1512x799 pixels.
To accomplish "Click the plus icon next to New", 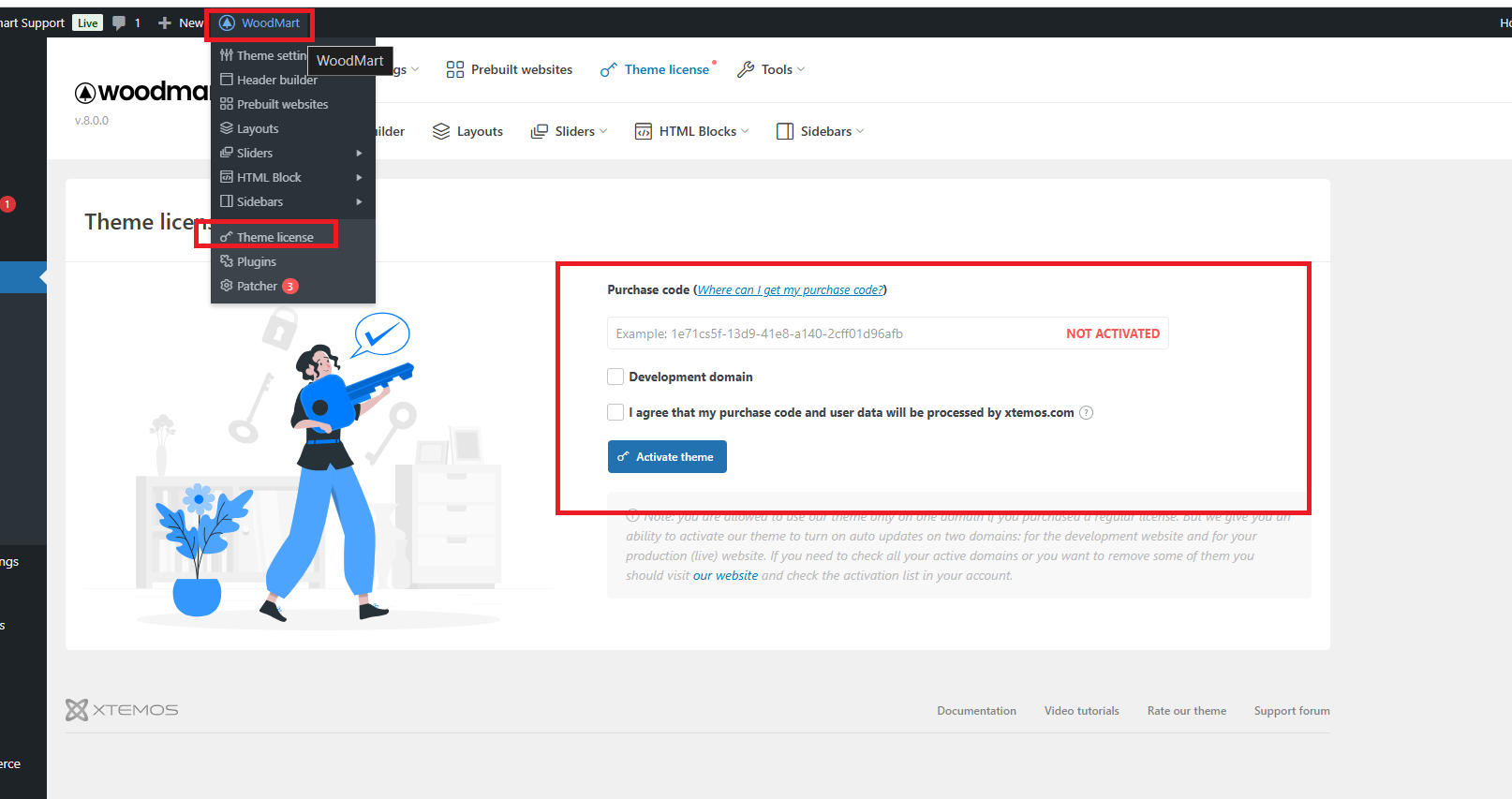I will (x=165, y=22).
